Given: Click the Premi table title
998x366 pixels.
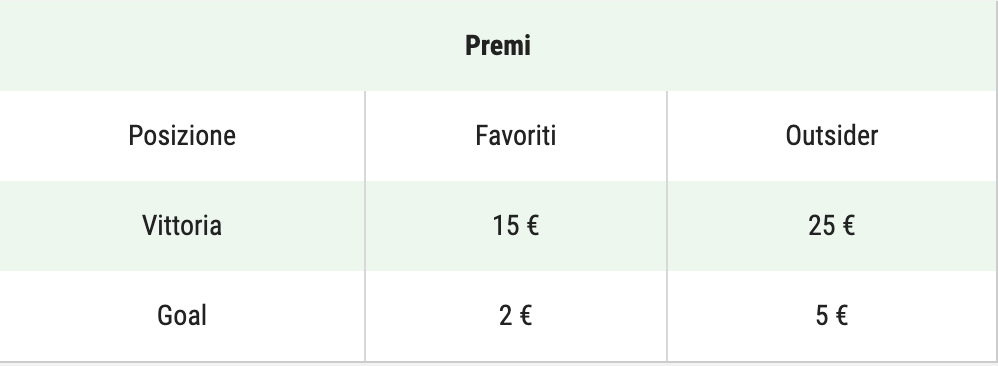Looking at the screenshot, I should [x=498, y=46].
